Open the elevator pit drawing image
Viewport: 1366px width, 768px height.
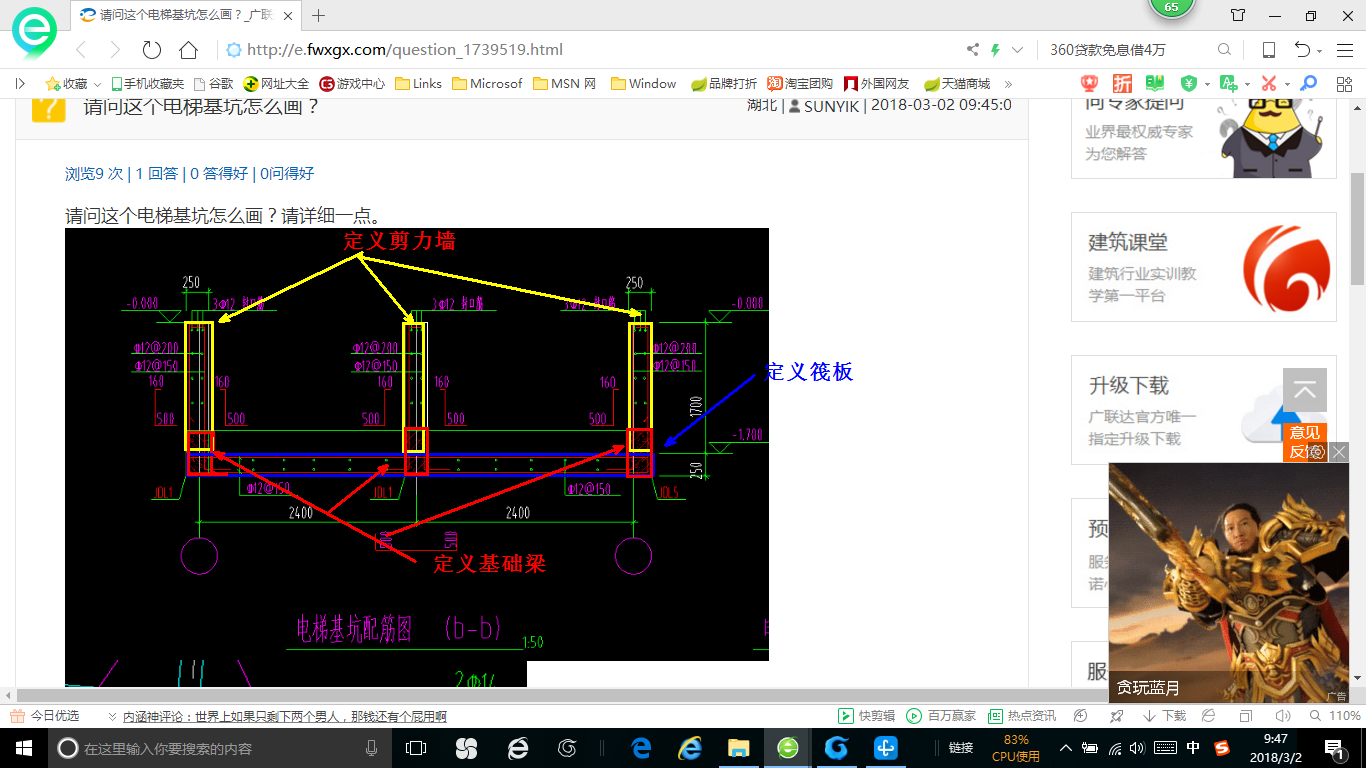coord(417,444)
